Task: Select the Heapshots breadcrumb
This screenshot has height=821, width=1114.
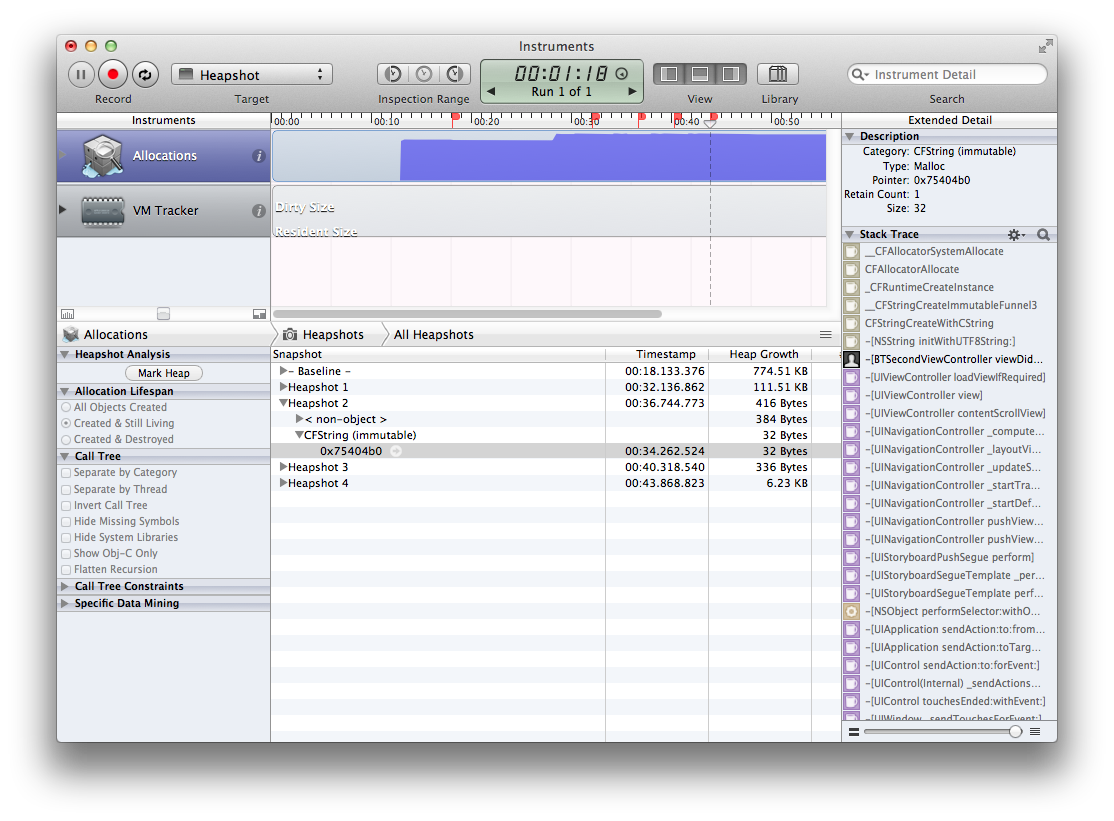Action: [324, 335]
